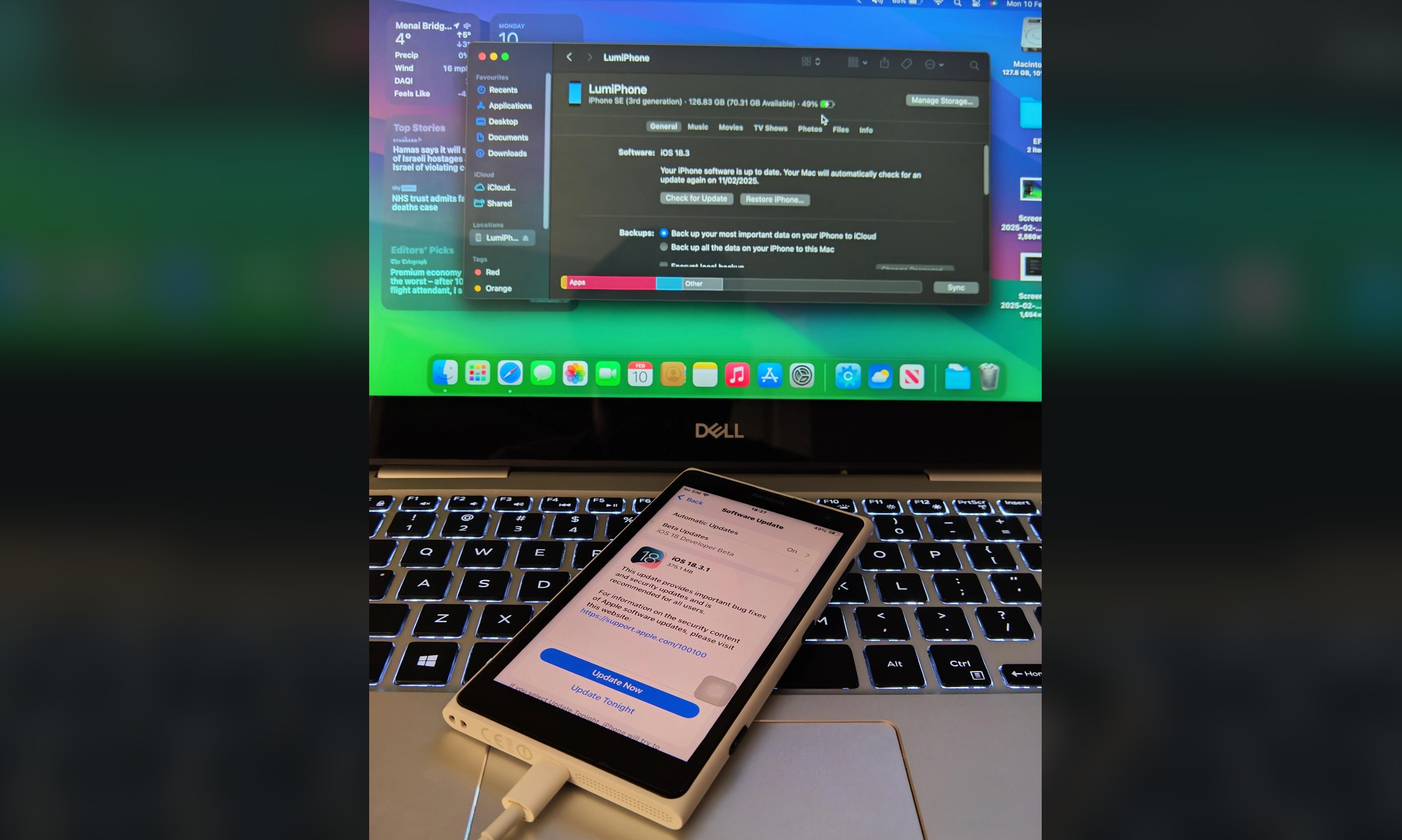Open Music app icon in dock
Screen dimensions: 1402x840
735,374
